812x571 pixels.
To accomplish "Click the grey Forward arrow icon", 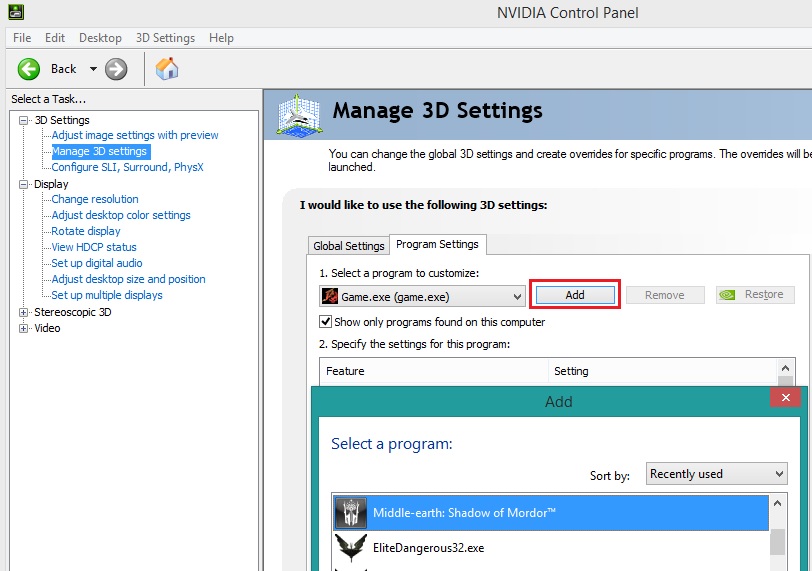I will click(116, 69).
